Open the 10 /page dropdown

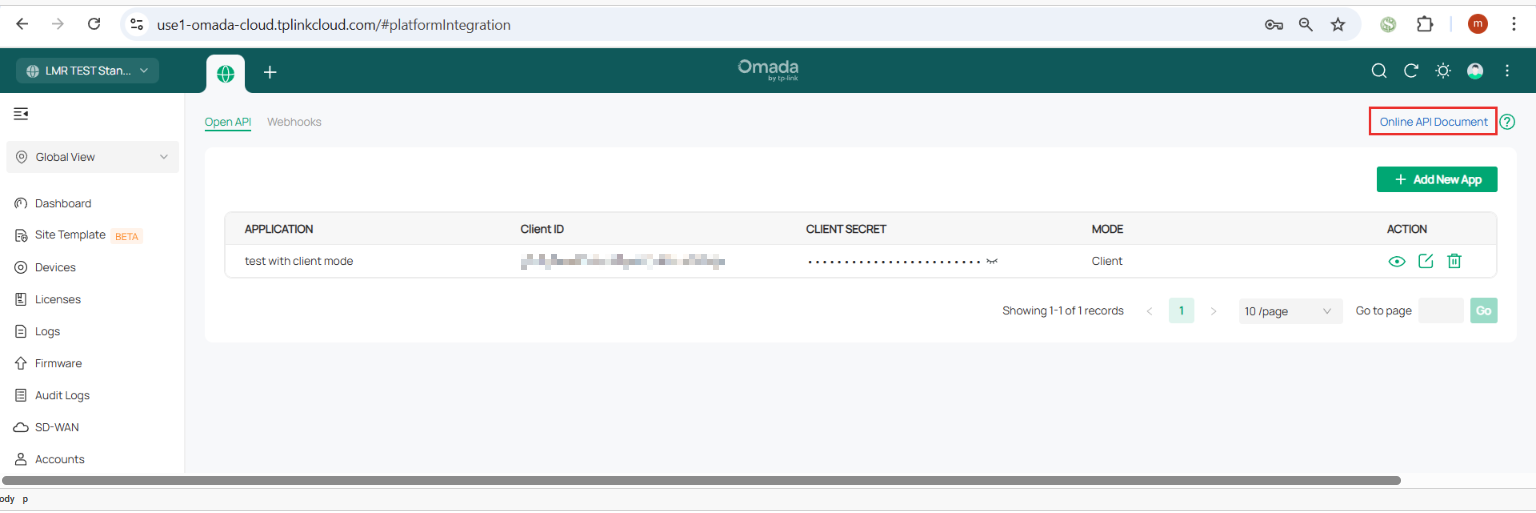click(x=1290, y=311)
